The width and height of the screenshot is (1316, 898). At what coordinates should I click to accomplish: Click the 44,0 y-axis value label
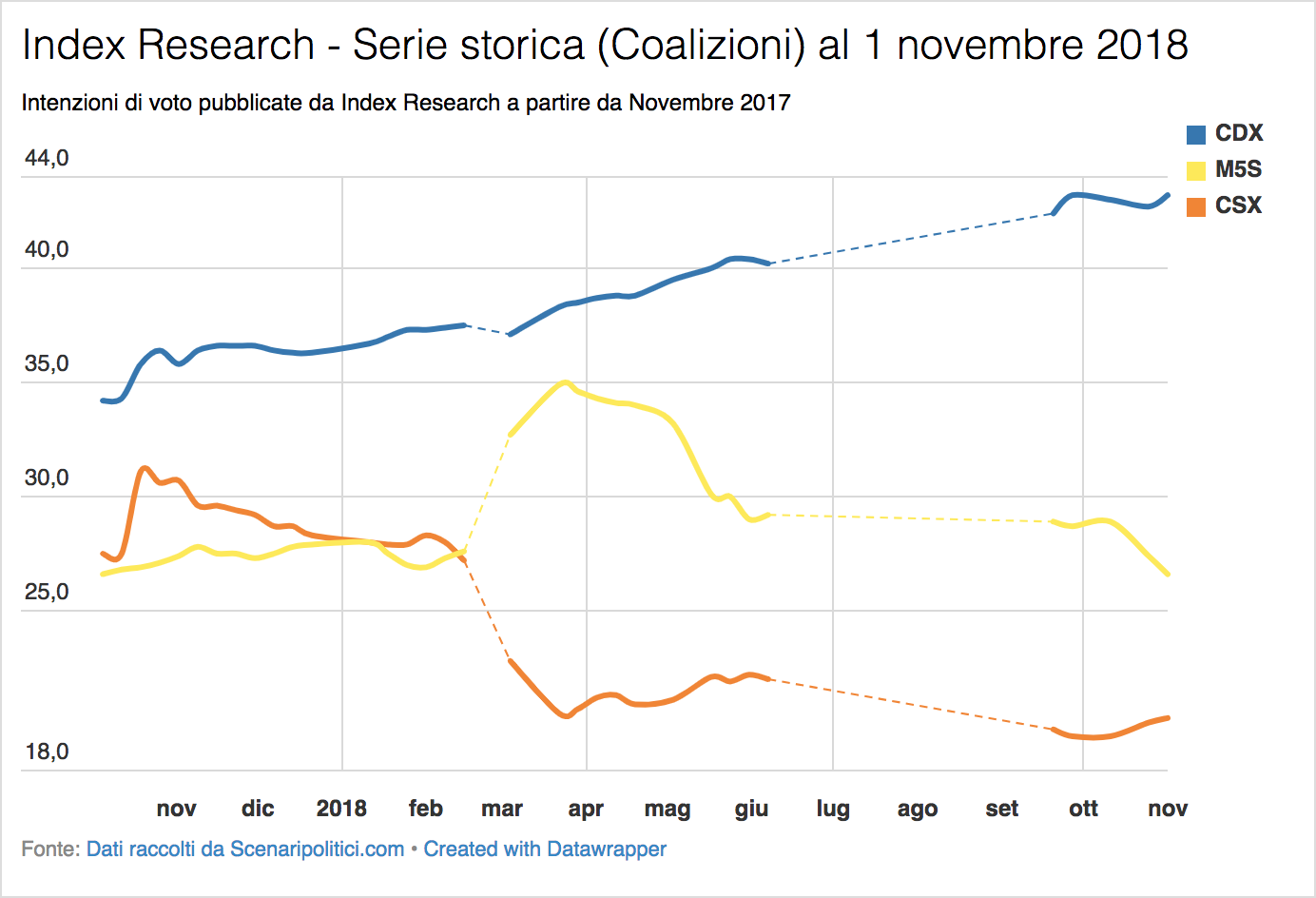47,158
